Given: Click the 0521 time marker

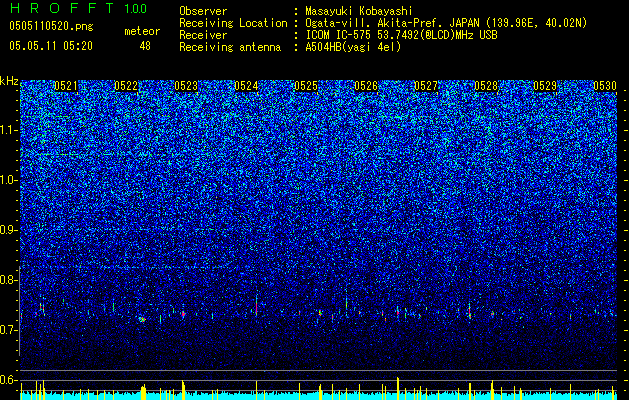Looking at the screenshot, I should (66, 86).
